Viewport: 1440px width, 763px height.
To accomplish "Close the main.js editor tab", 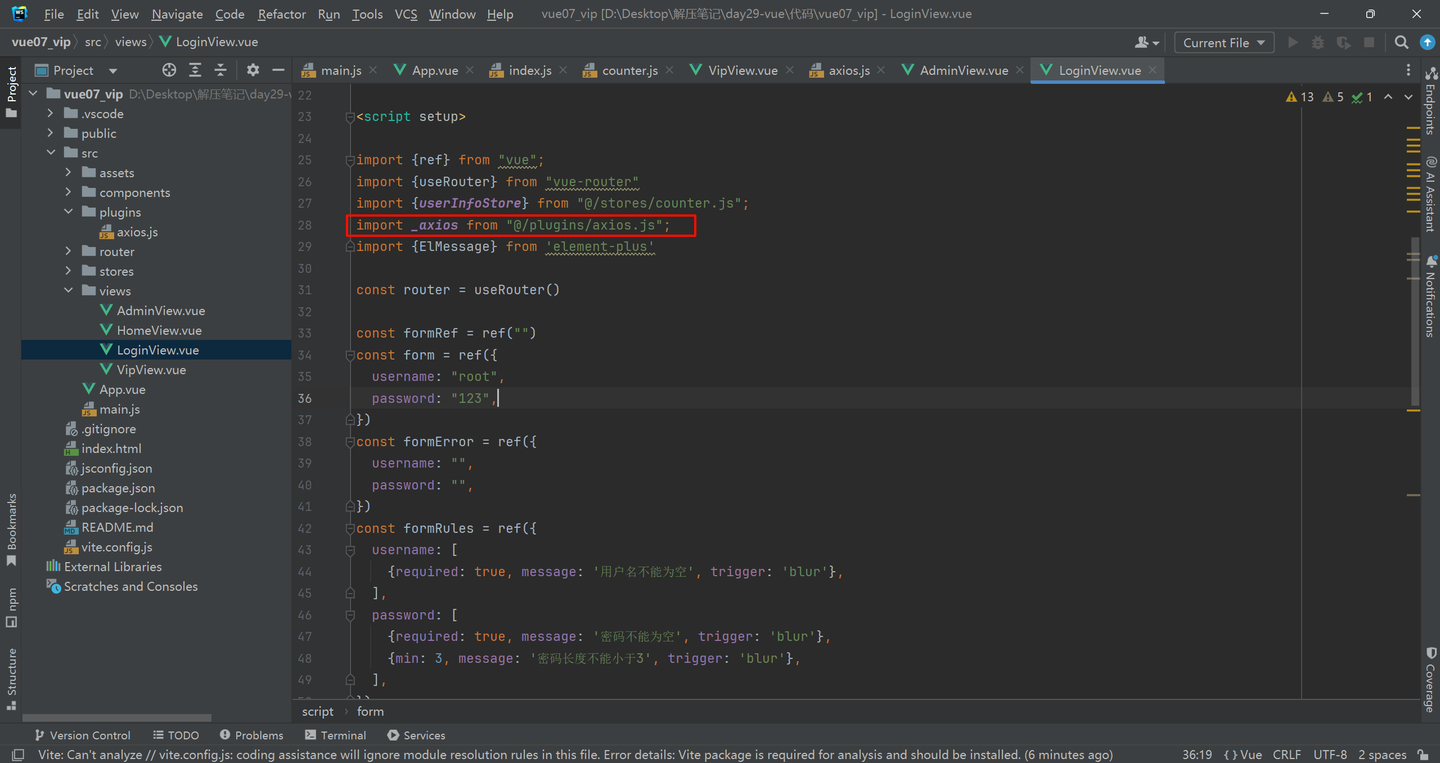I will [373, 70].
